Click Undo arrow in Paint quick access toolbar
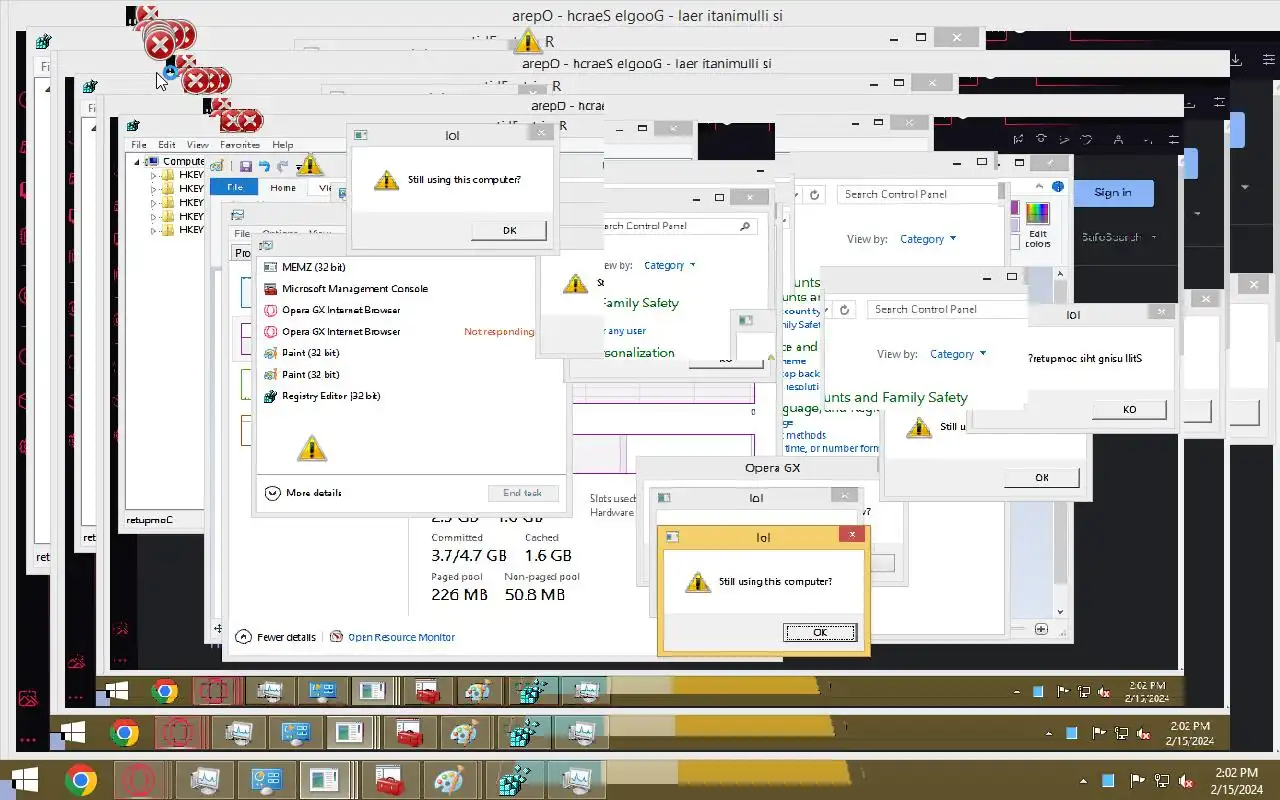 (264, 166)
